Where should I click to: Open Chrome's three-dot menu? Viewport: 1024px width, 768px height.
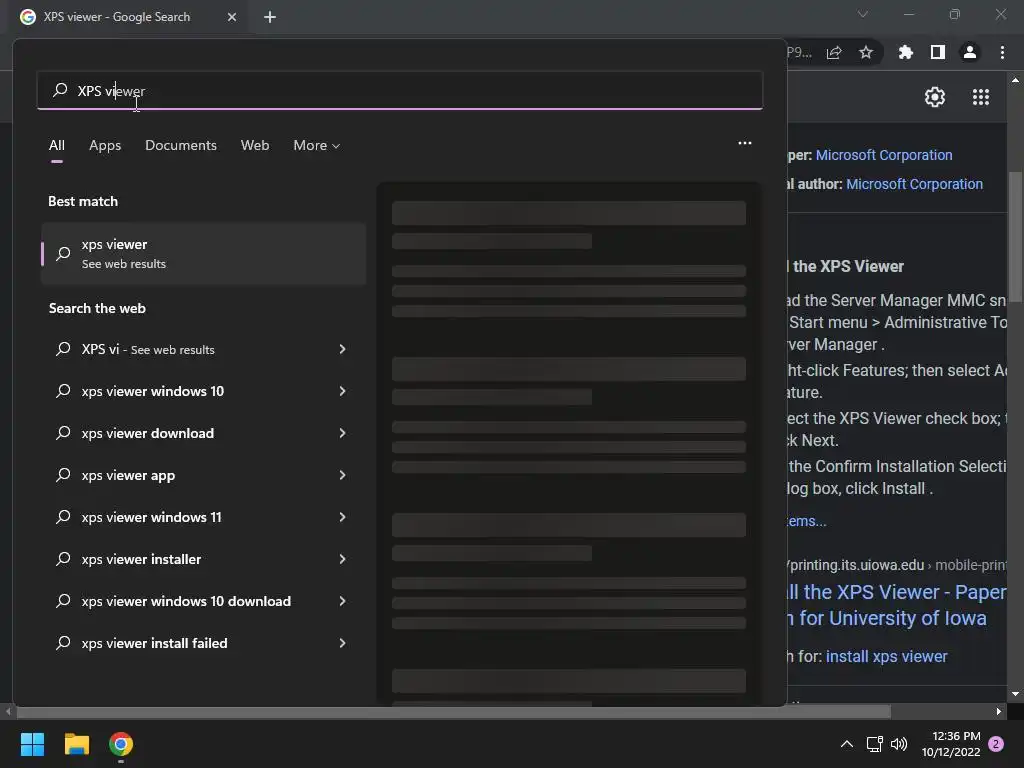click(1002, 52)
